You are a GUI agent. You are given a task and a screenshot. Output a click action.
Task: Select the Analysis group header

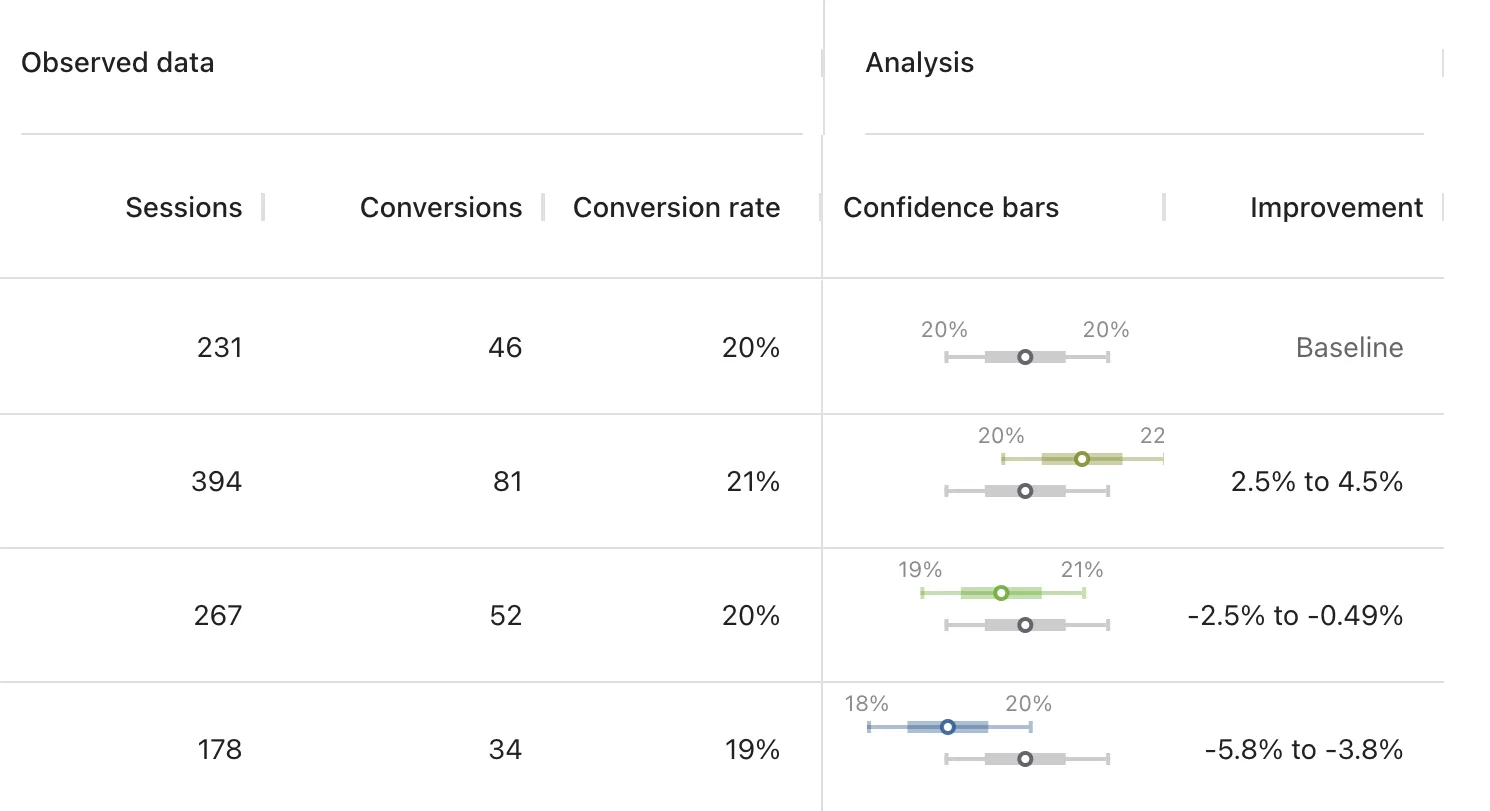click(919, 63)
